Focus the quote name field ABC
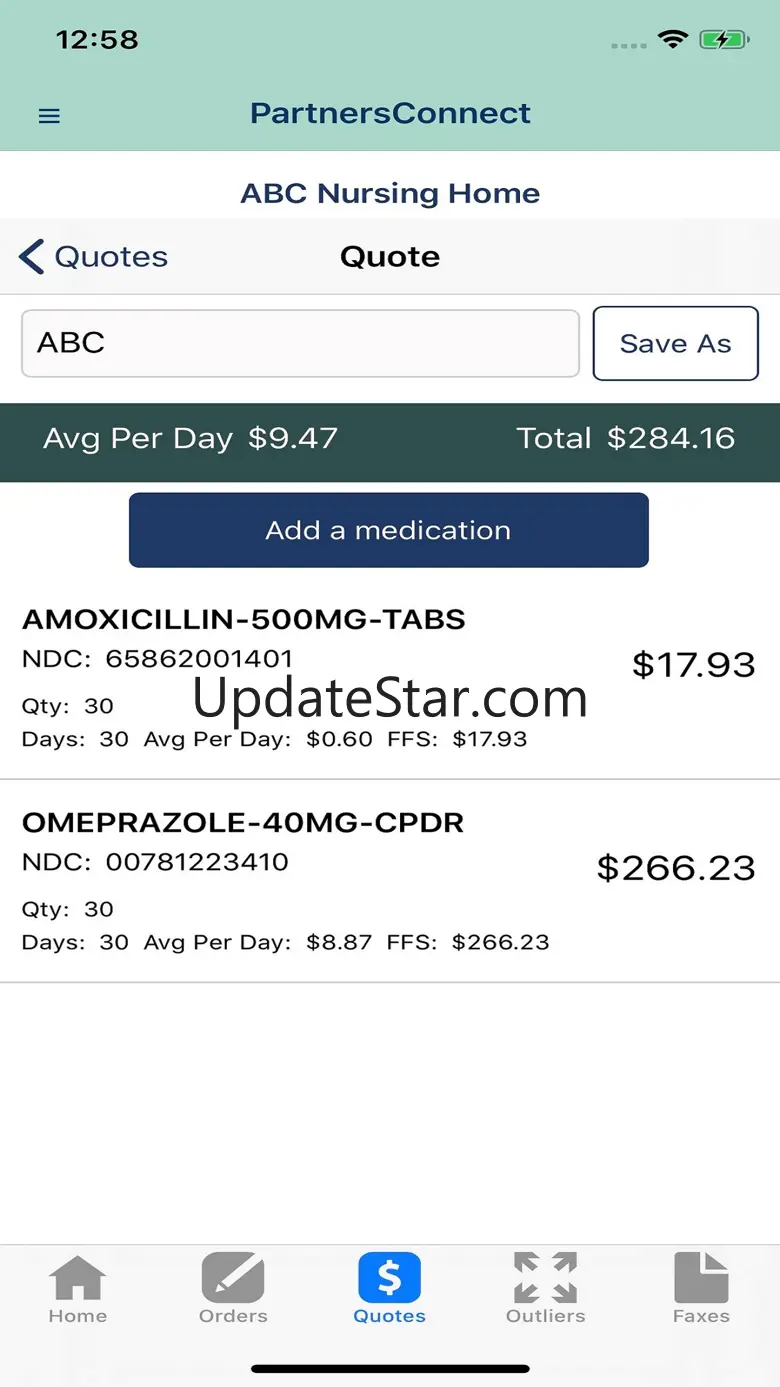Image resolution: width=780 pixels, height=1387 pixels. [x=300, y=343]
